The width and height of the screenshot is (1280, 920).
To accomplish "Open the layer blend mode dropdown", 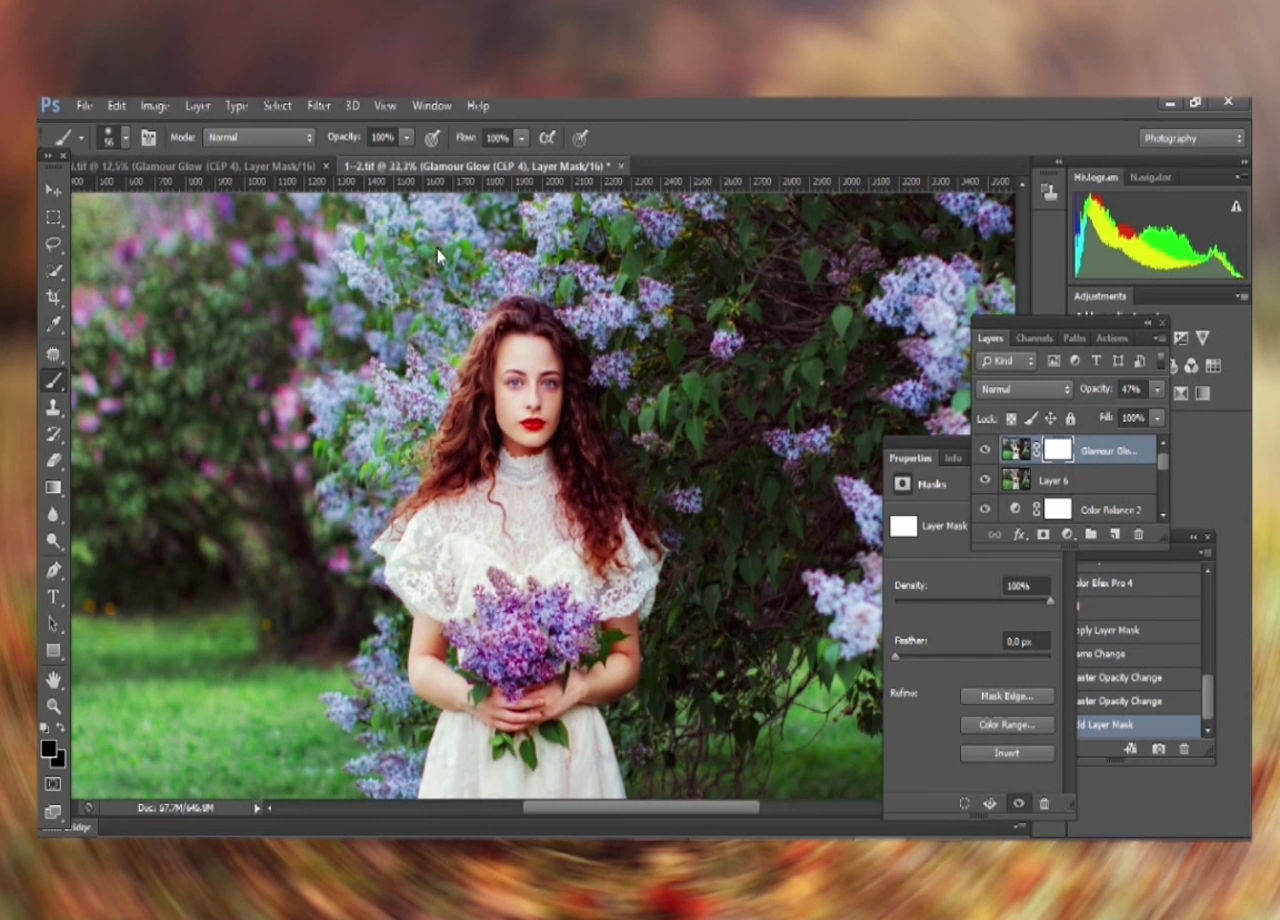I will pyautogui.click(x=1025, y=389).
